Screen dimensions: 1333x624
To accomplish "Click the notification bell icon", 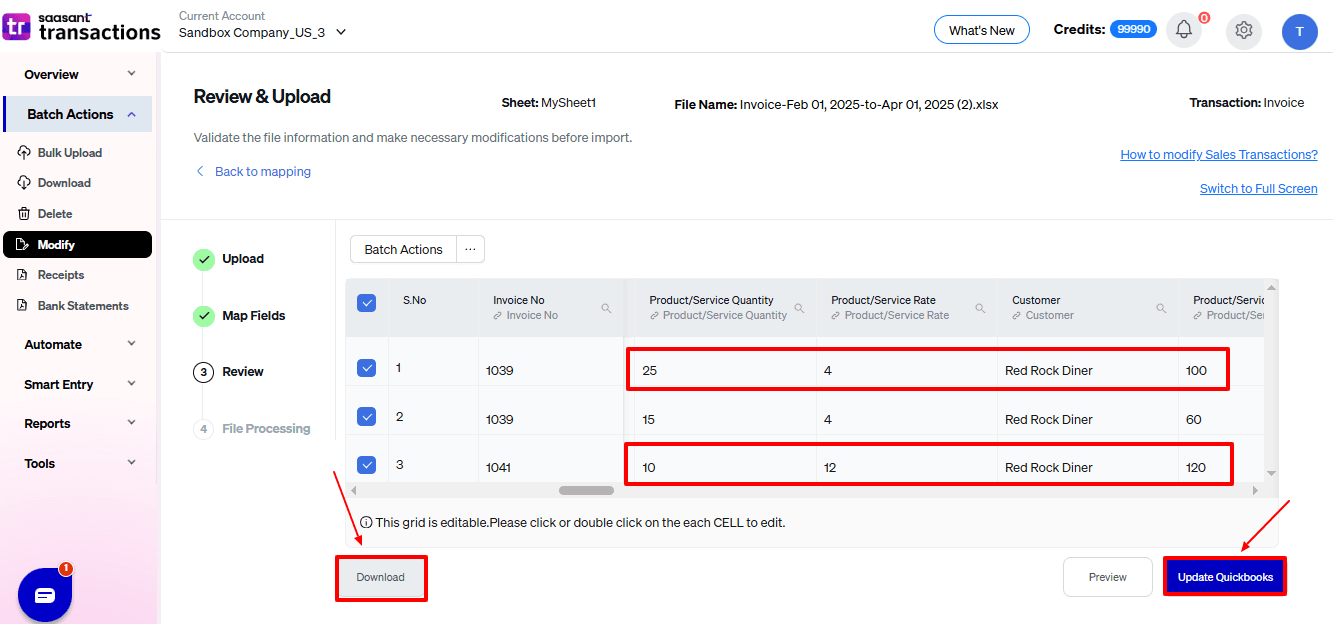I will coord(1184,30).
